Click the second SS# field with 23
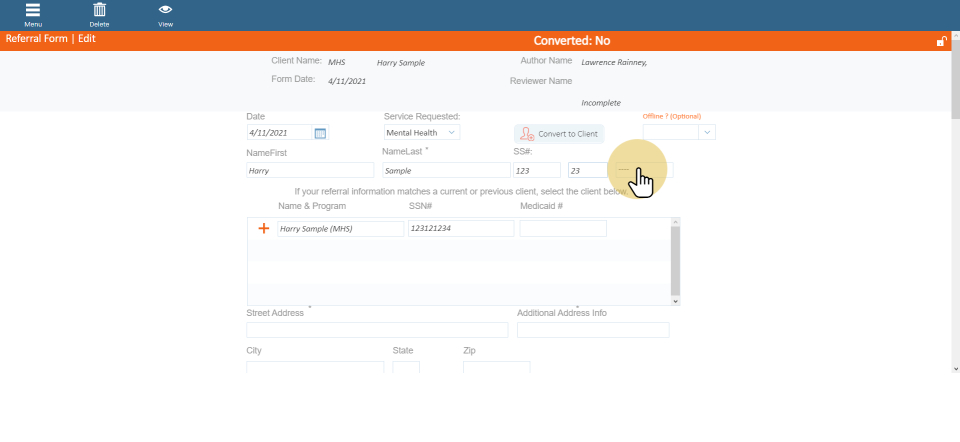 click(x=588, y=171)
